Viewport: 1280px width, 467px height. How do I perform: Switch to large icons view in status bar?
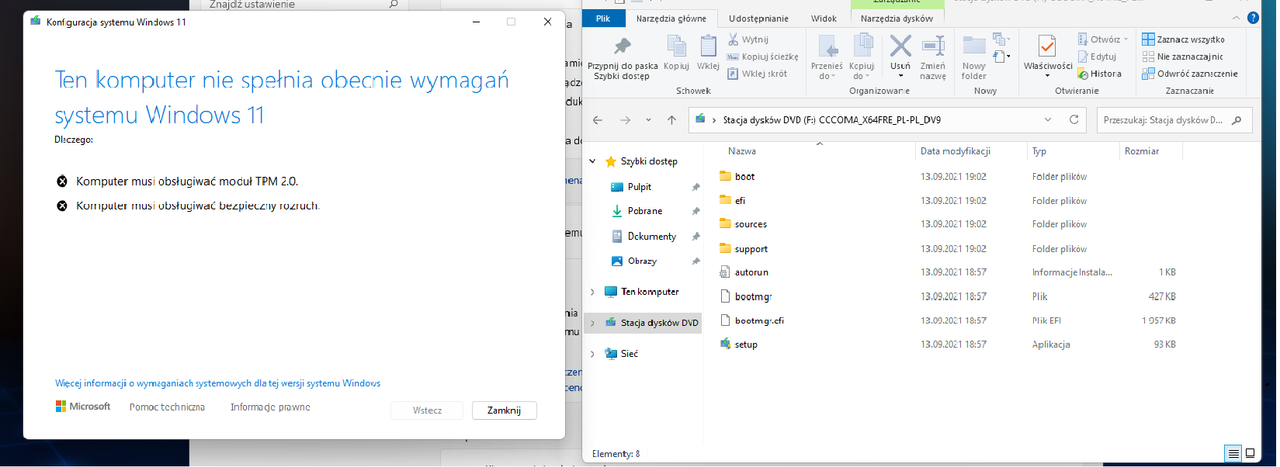pyautogui.click(x=1250, y=454)
